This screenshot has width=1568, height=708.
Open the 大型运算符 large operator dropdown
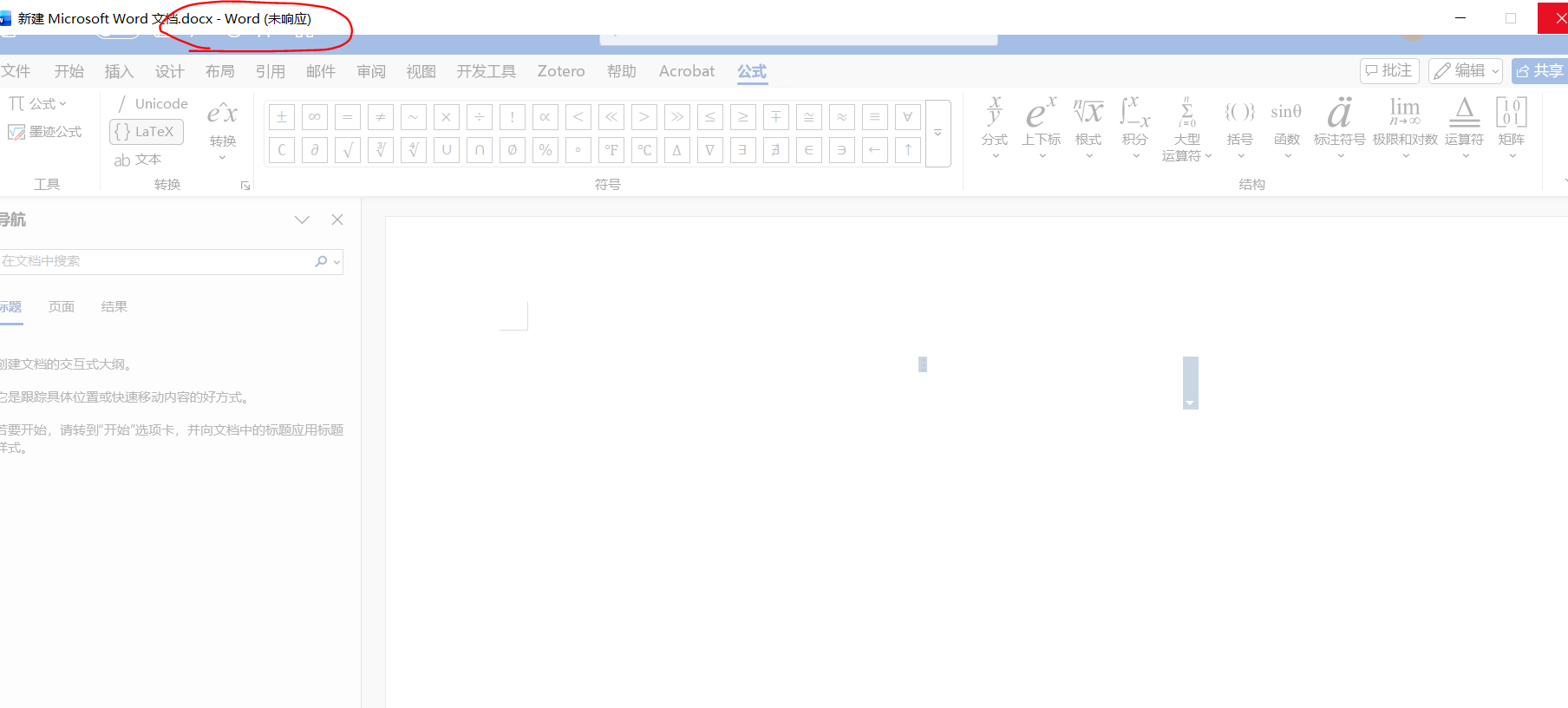pyautogui.click(x=1186, y=129)
